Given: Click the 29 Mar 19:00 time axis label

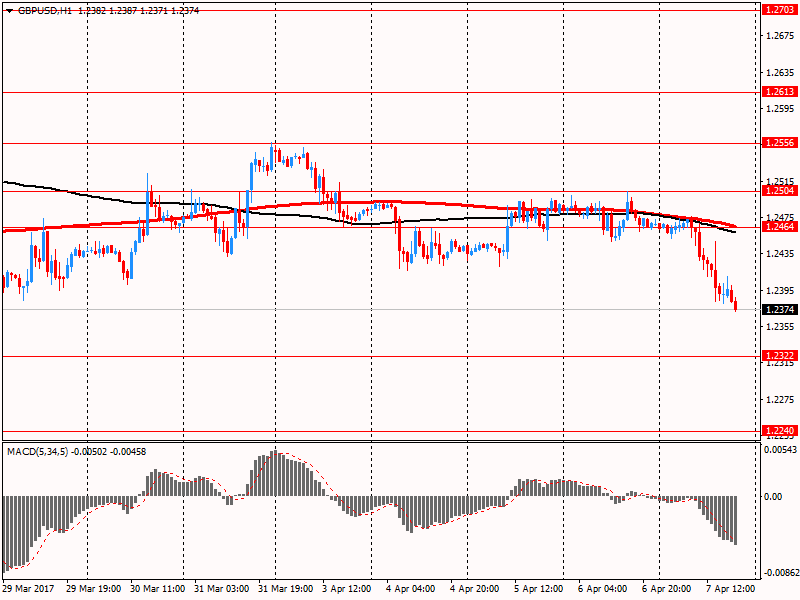Looking at the screenshot, I should pyautogui.click(x=94, y=589).
